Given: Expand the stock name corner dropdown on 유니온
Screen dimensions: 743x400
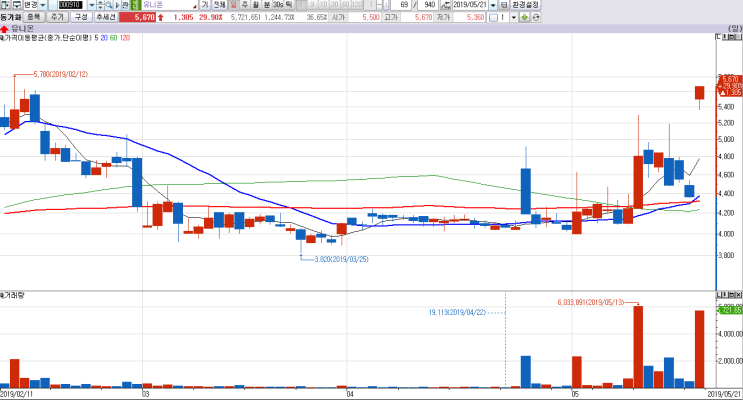Looking at the screenshot, I should pos(195,7).
